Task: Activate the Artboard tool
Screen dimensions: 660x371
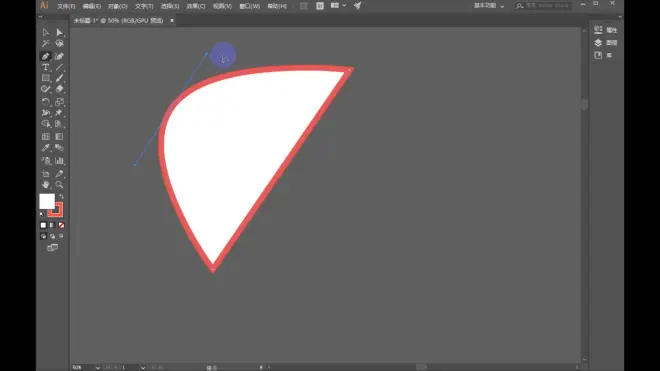Action: tap(45, 174)
